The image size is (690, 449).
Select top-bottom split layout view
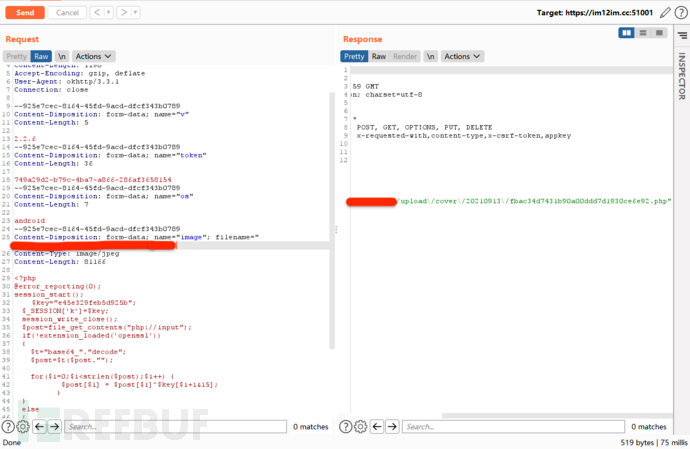pyautogui.click(x=643, y=33)
